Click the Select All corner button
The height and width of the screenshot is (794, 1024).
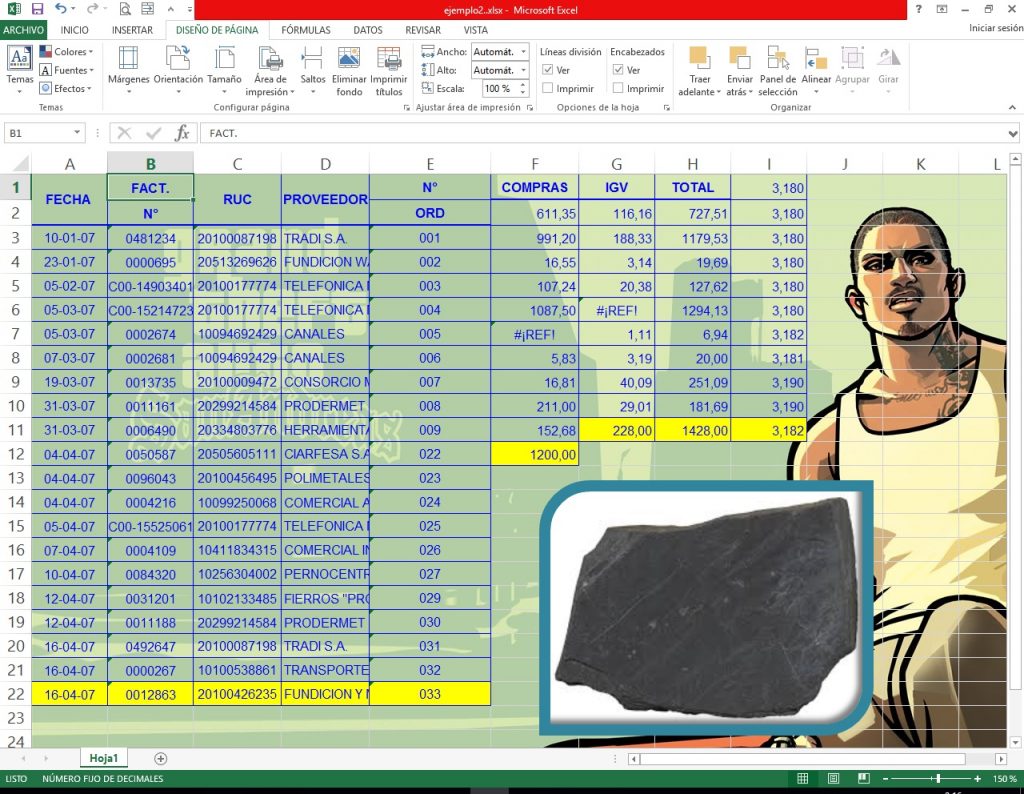click(x=16, y=163)
